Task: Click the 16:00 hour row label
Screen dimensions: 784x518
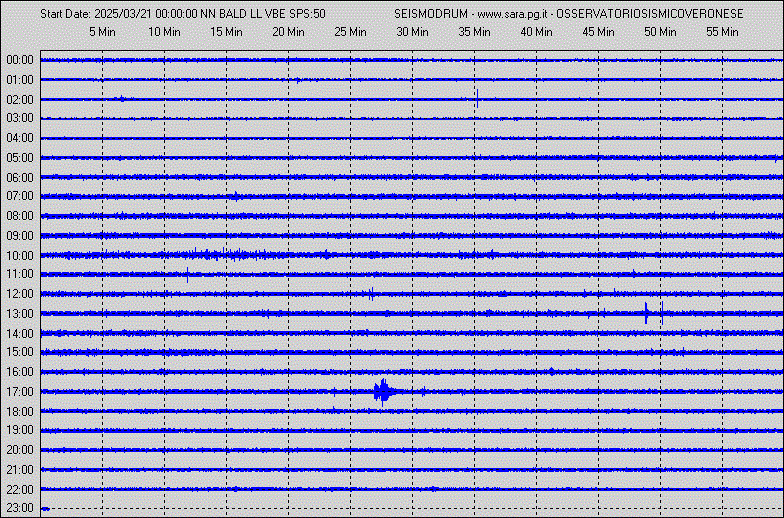Action: tap(20, 372)
